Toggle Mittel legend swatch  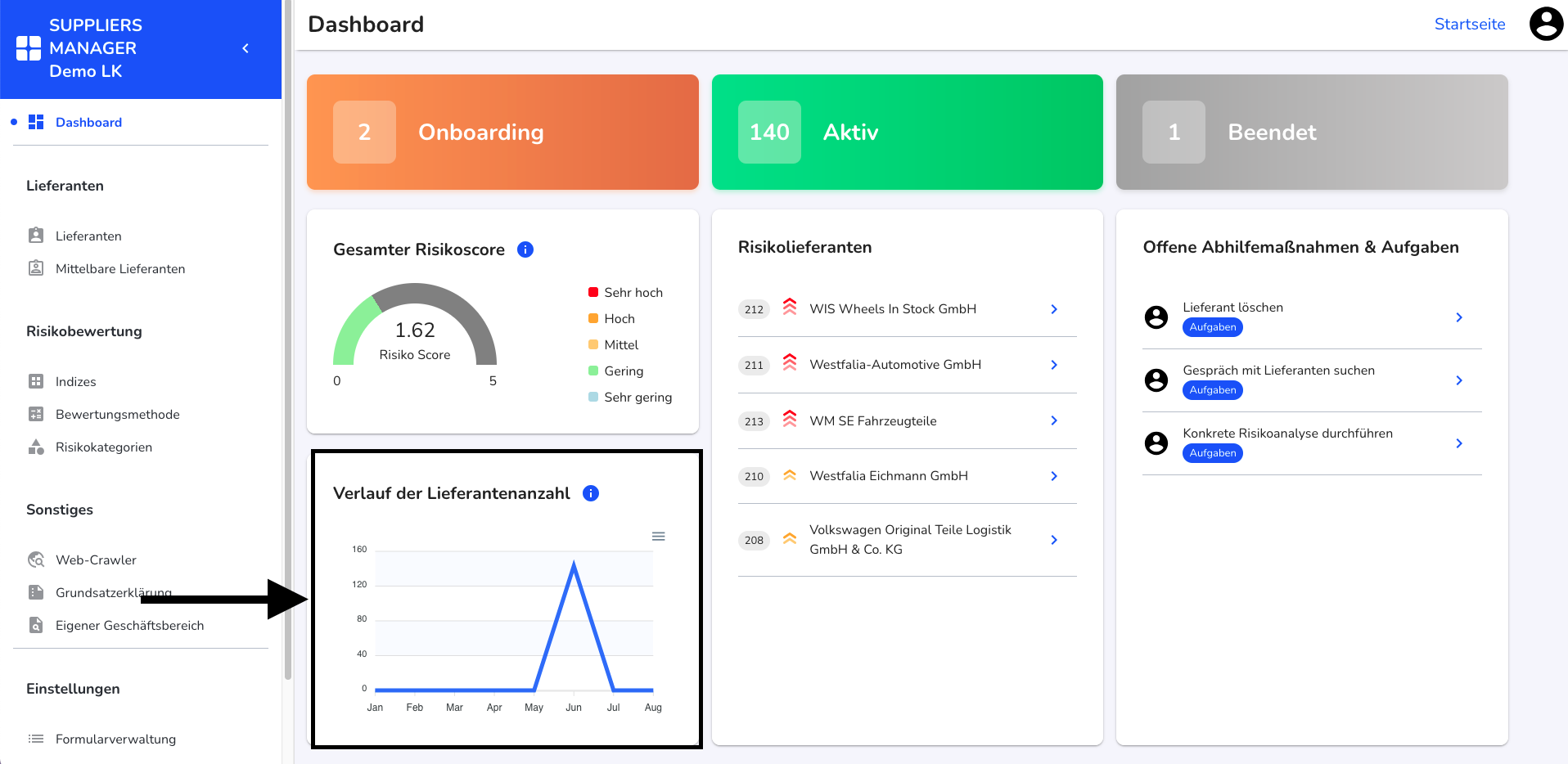pyautogui.click(x=593, y=344)
